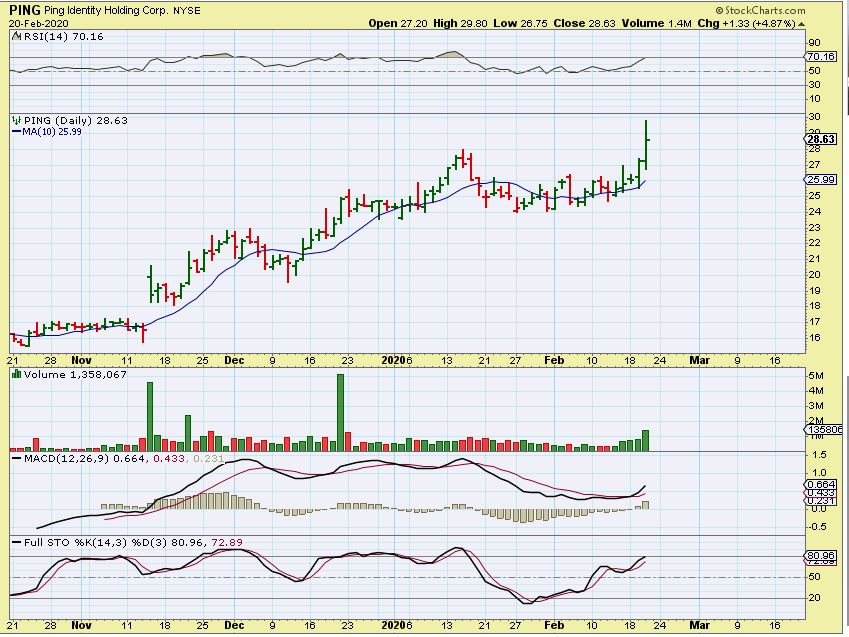Screen dimensions: 849x637
Task: Click the last green volume bar on Feb 20
Action: (x=645, y=440)
